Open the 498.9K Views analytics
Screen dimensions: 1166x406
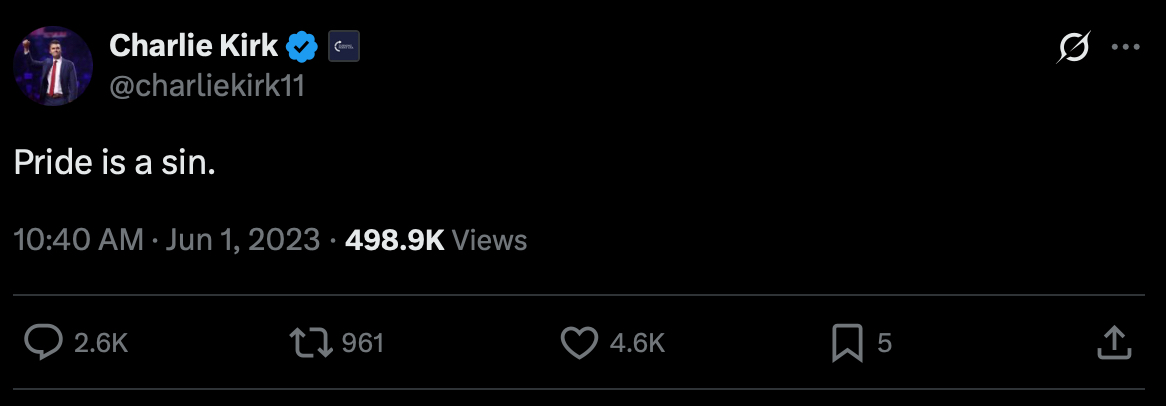435,240
